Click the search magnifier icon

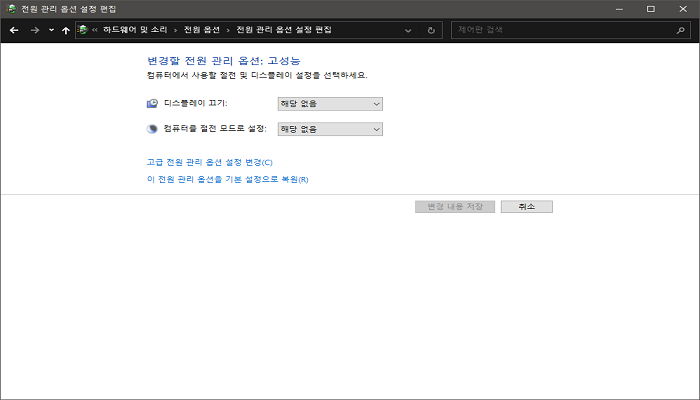[x=681, y=31]
